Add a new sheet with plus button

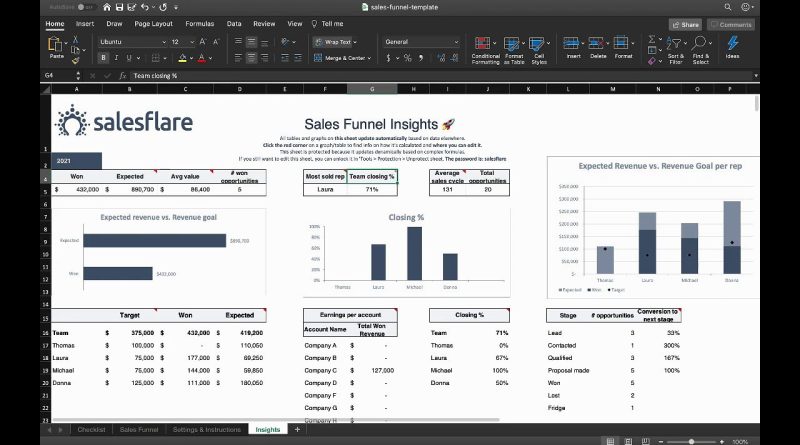[297, 430]
